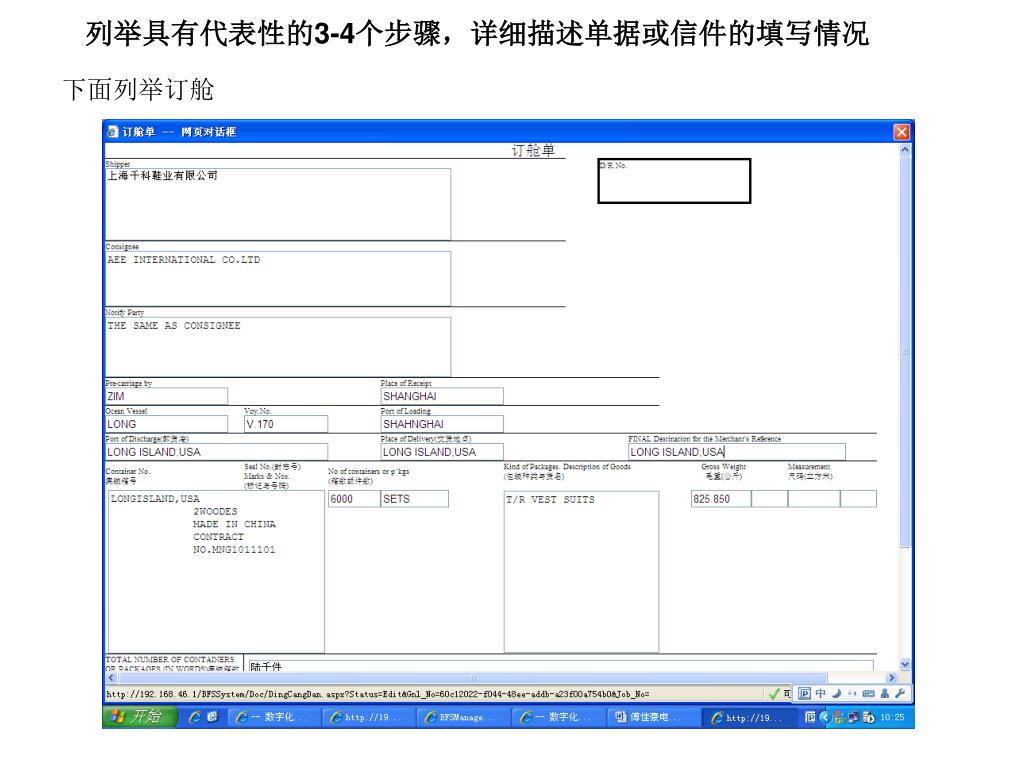Click the Consignee field AEE INTERNATIONAL CO.LTD
The image size is (1024, 768).
click(x=278, y=278)
